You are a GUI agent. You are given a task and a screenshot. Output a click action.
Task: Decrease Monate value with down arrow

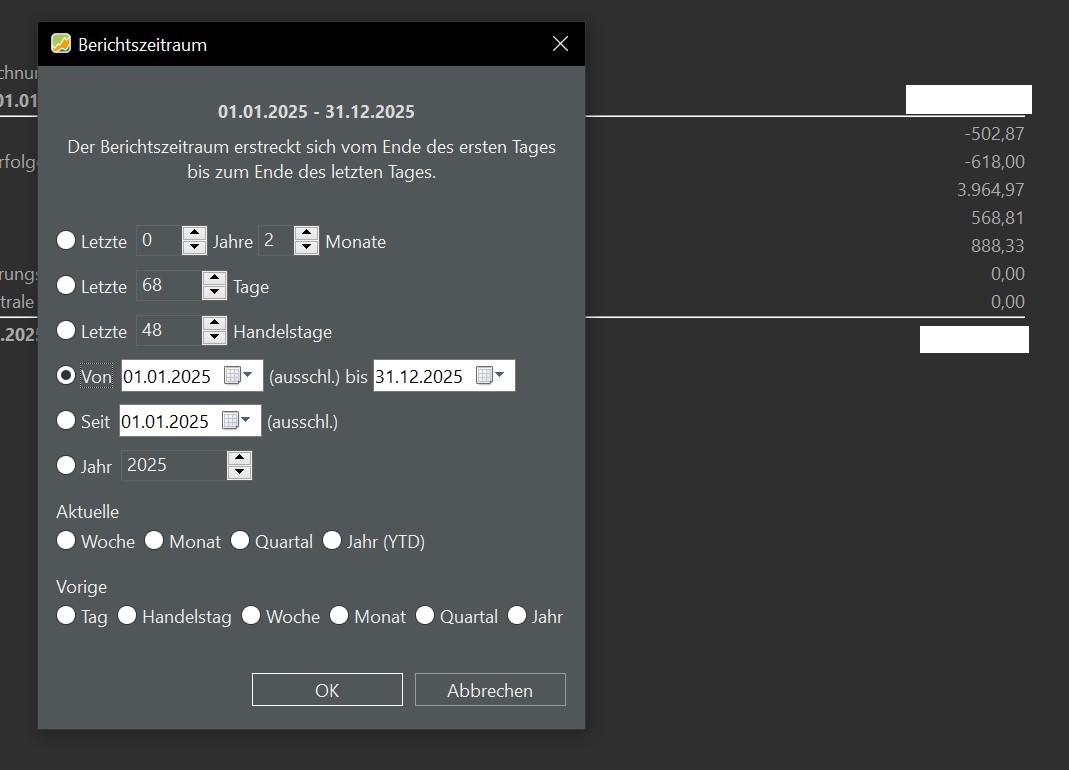coord(306,248)
